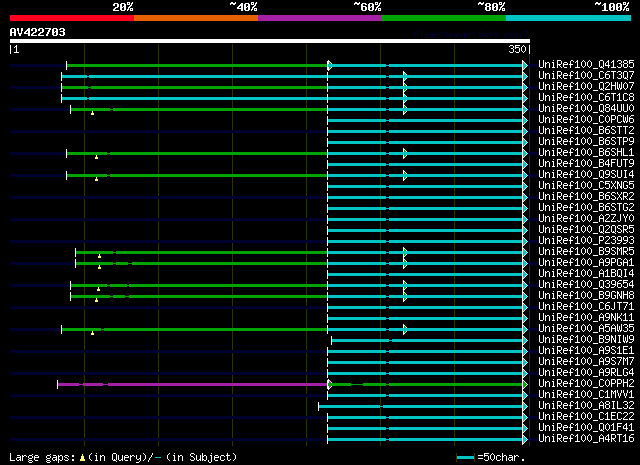The image size is (640, 465).
Task: Open hit UniRef100_B6SXR2
Action: tap(586, 197)
